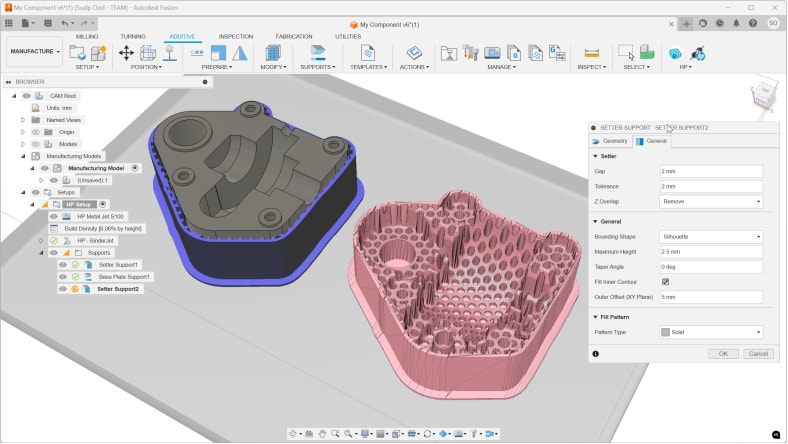Switch to the TURNING tab

click(x=133, y=37)
